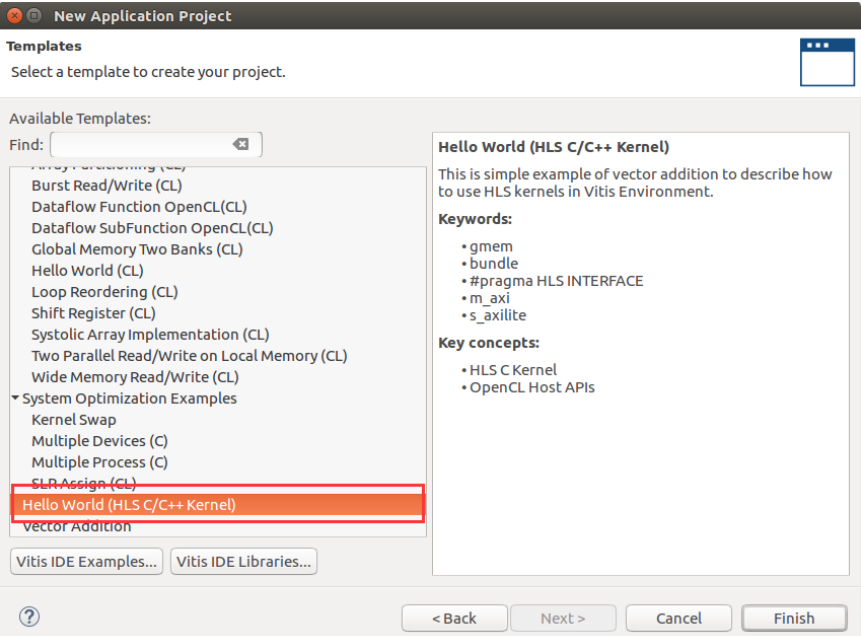Cancel the new project wizard
The width and height of the screenshot is (861, 636).
tap(679, 618)
